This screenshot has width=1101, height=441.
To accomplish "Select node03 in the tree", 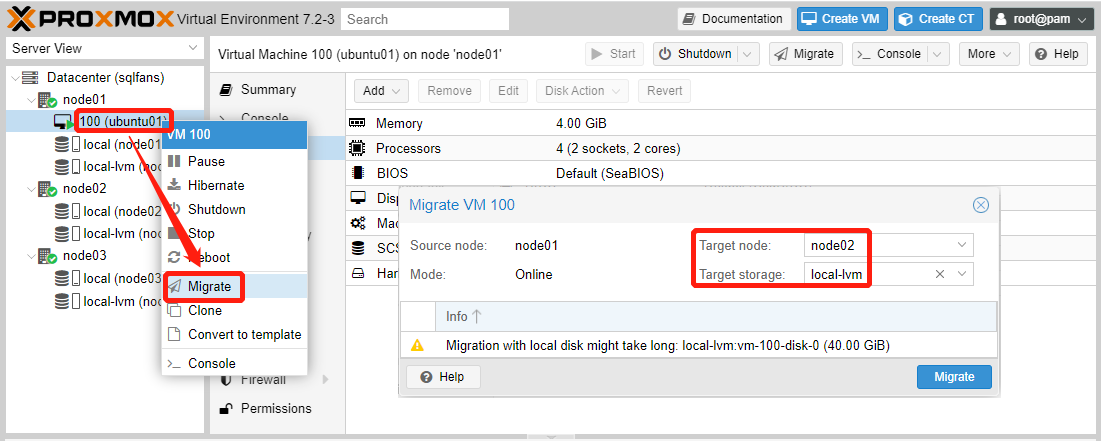I will (x=84, y=256).
